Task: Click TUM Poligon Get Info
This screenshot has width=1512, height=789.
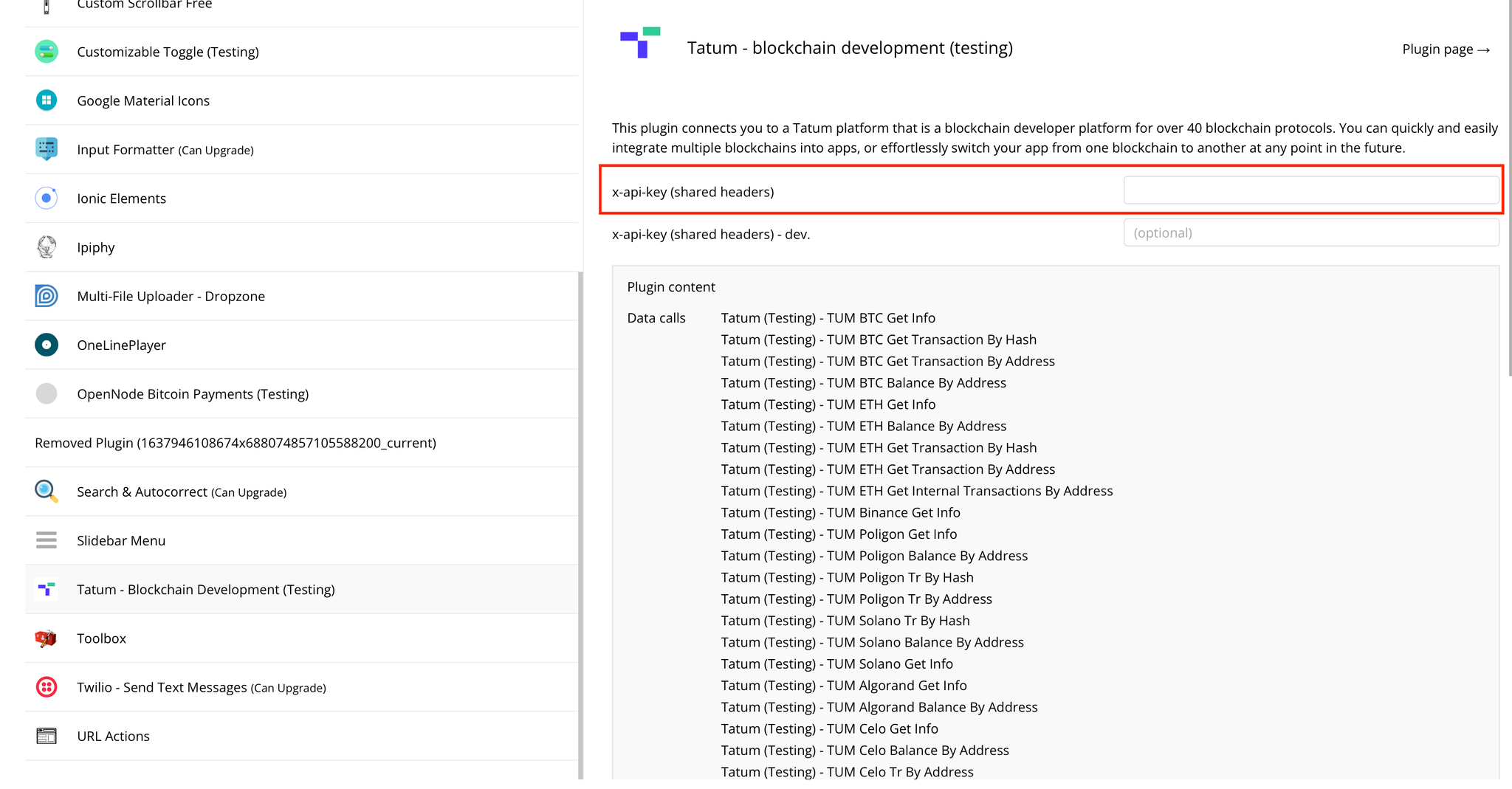Action: pos(839,534)
